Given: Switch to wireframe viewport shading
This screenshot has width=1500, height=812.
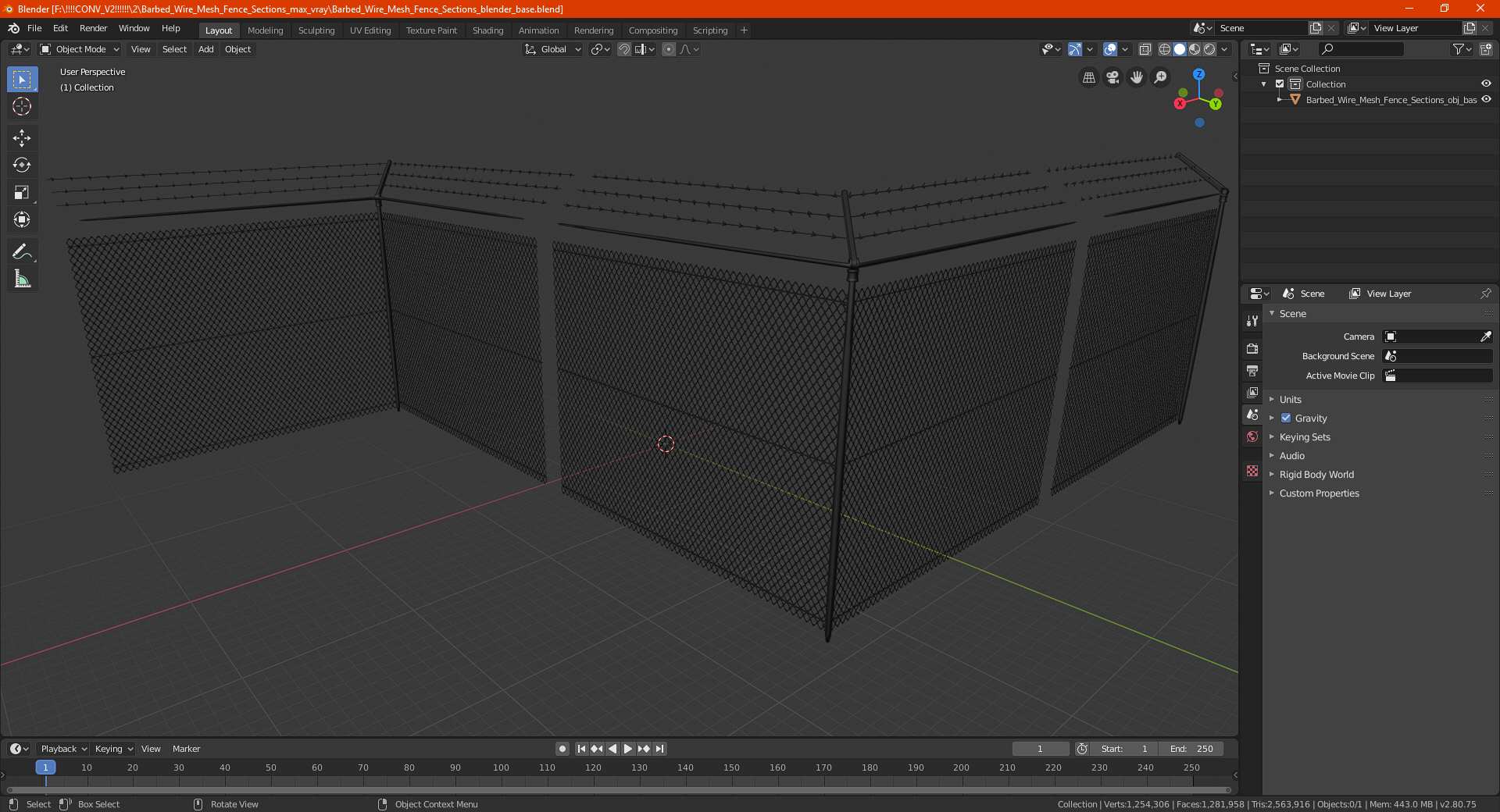Looking at the screenshot, I should coord(1165,49).
